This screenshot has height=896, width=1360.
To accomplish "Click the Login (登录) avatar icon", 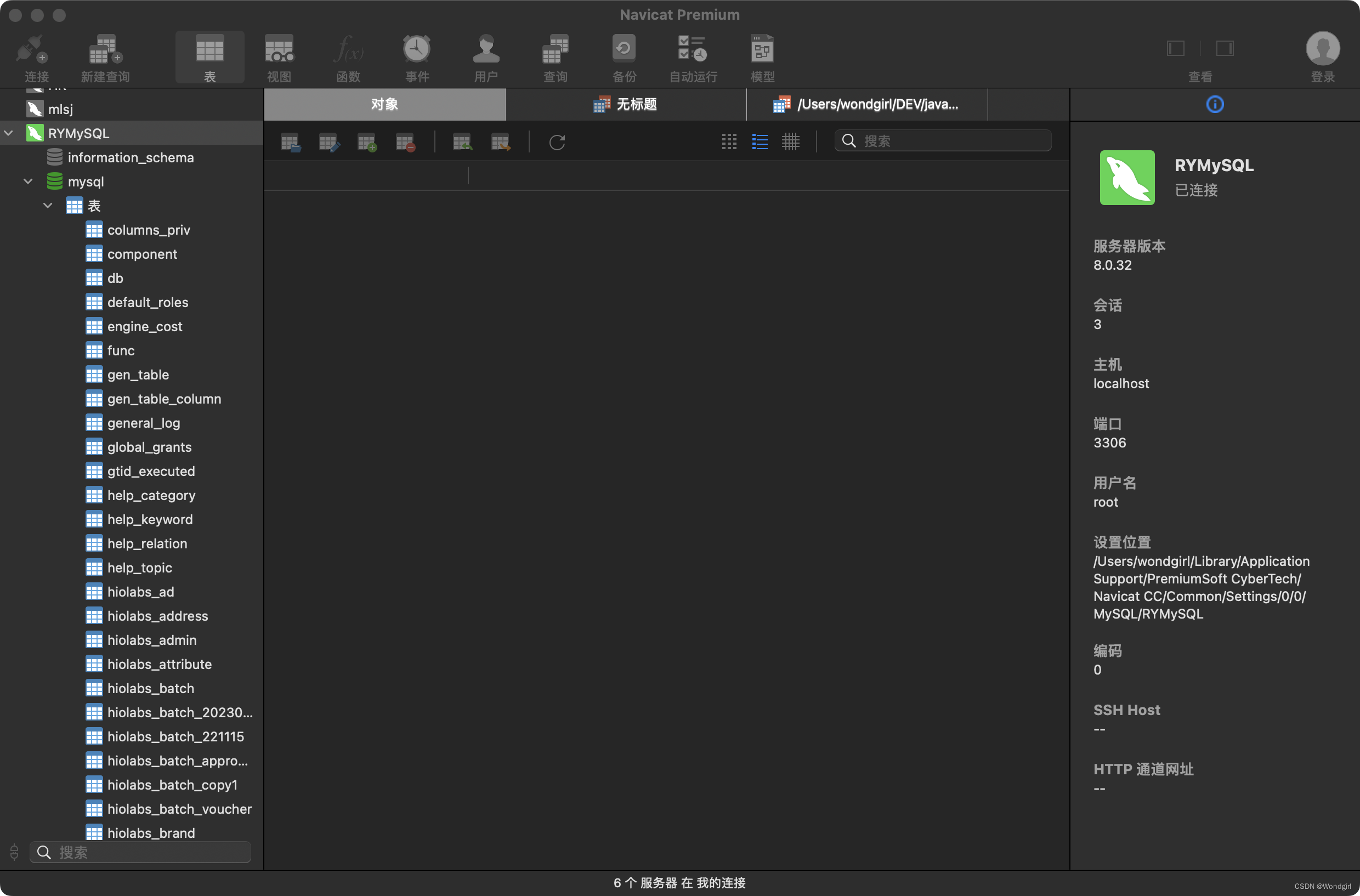I will coord(1322,49).
